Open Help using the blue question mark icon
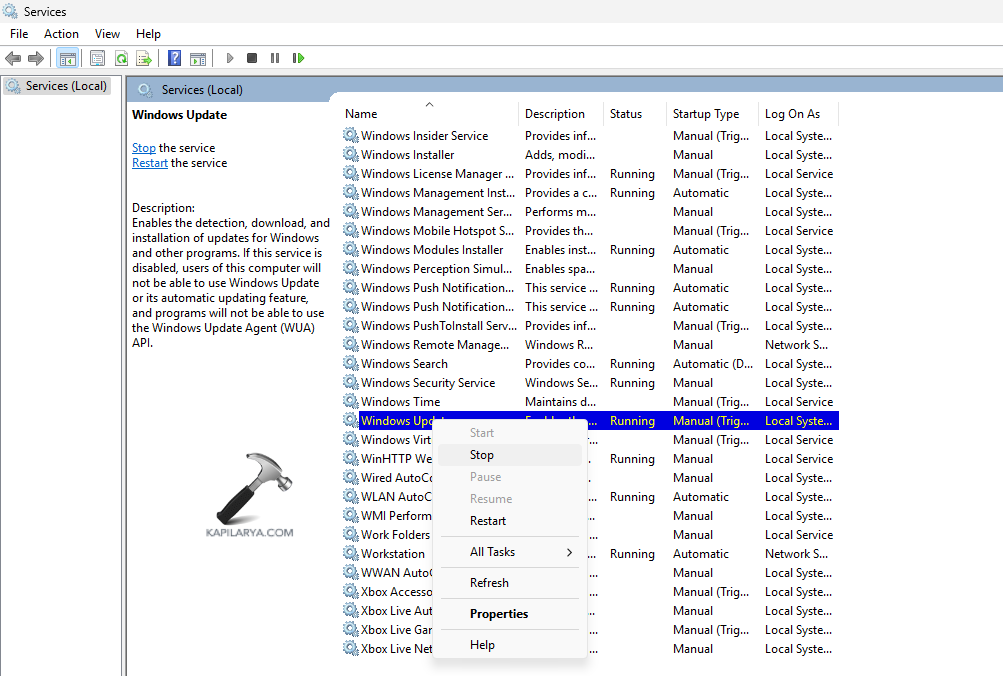This screenshot has height=676, width=1003. [x=173, y=58]
